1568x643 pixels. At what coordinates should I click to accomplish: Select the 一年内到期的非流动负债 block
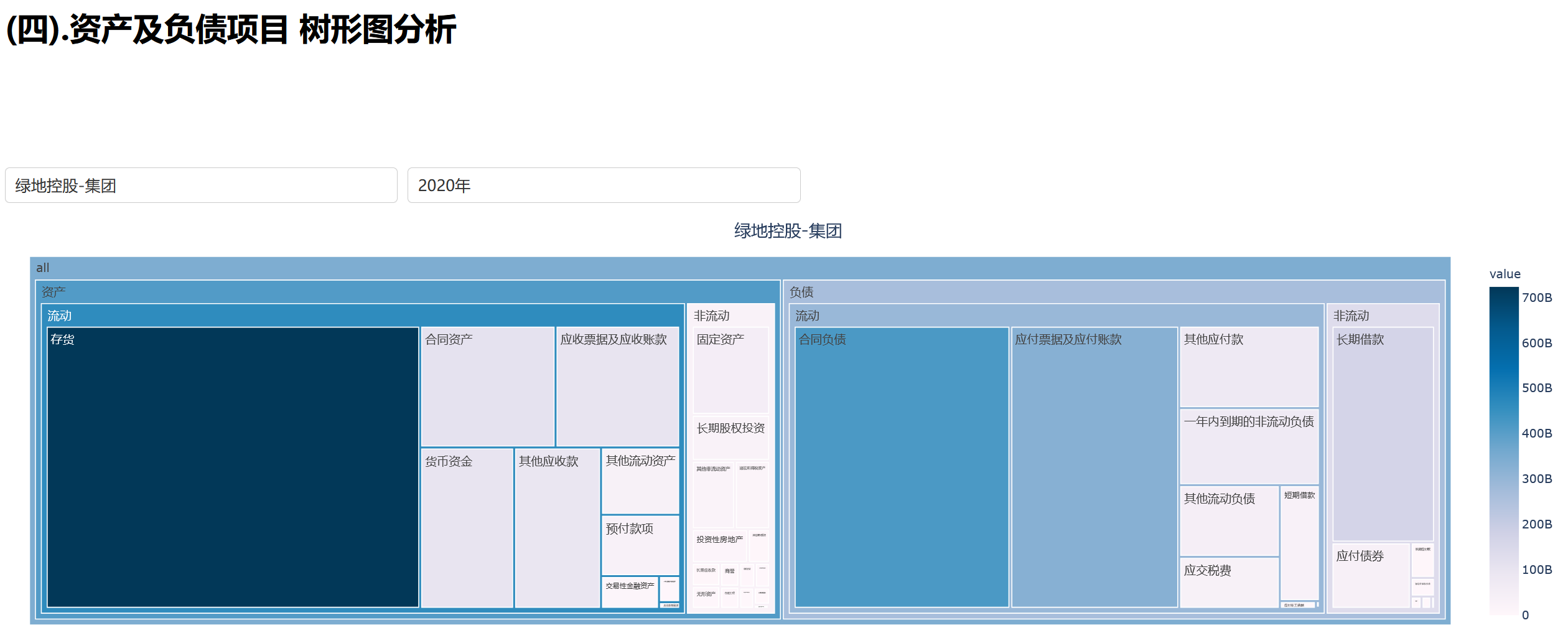[1249, 446]
